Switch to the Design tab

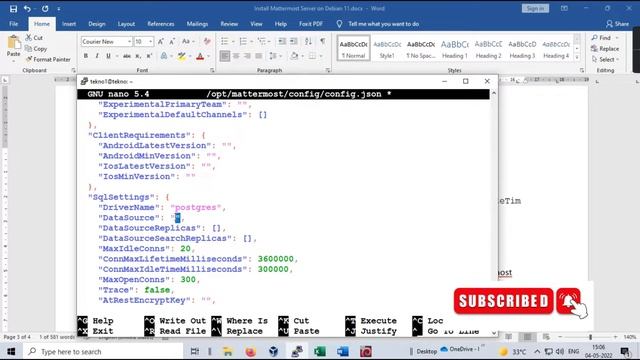(x=97, y=24)
